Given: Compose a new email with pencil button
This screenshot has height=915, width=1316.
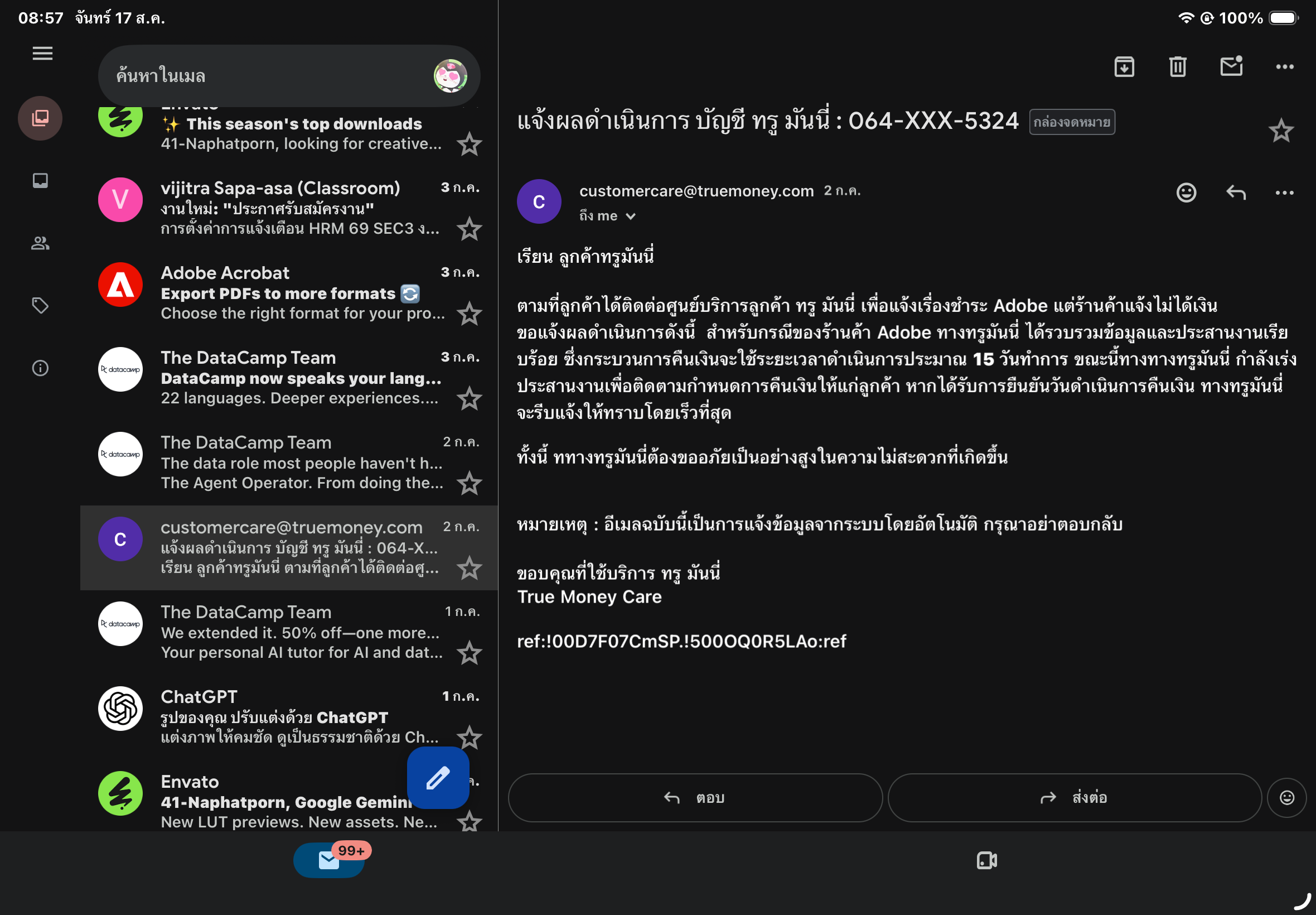Looking at the screenshot, I should 438,778.
